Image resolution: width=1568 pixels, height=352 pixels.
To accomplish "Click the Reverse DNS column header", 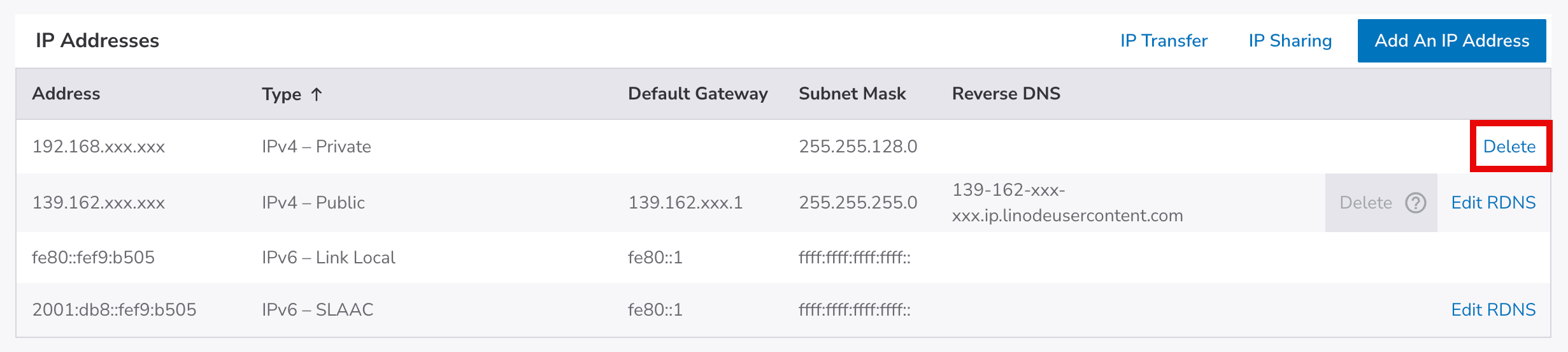I will [1006, 94].
